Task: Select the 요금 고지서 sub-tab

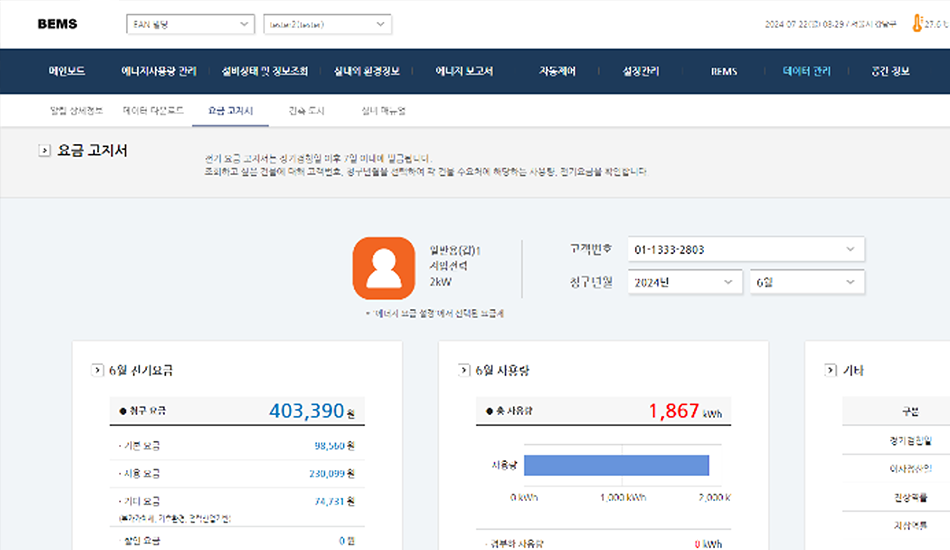Action: pyautogui.click(x=230, y=110)
